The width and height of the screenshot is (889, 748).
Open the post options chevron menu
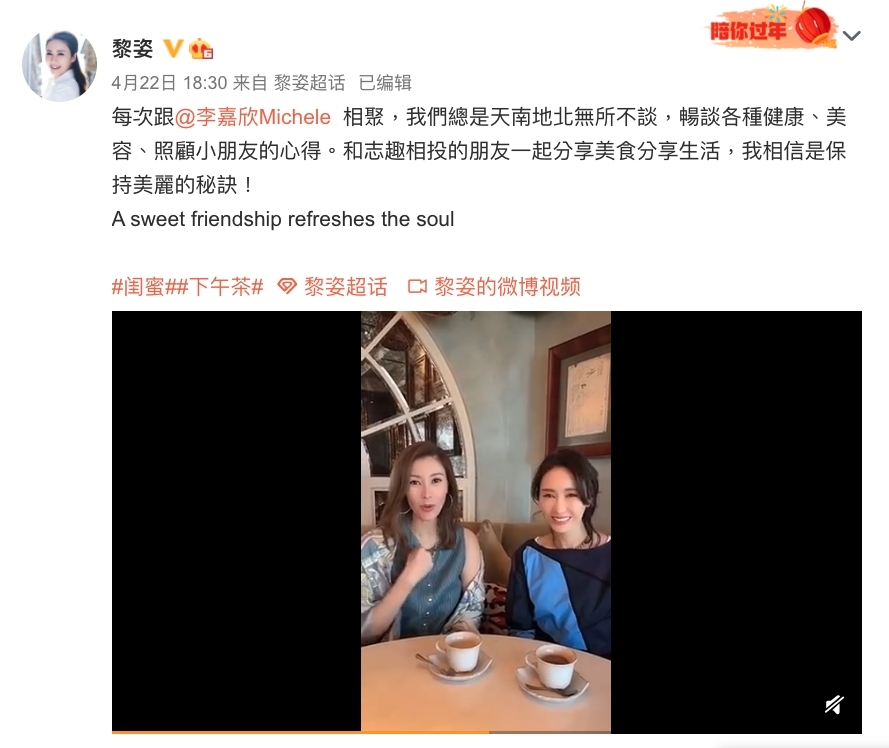(852, 36)
